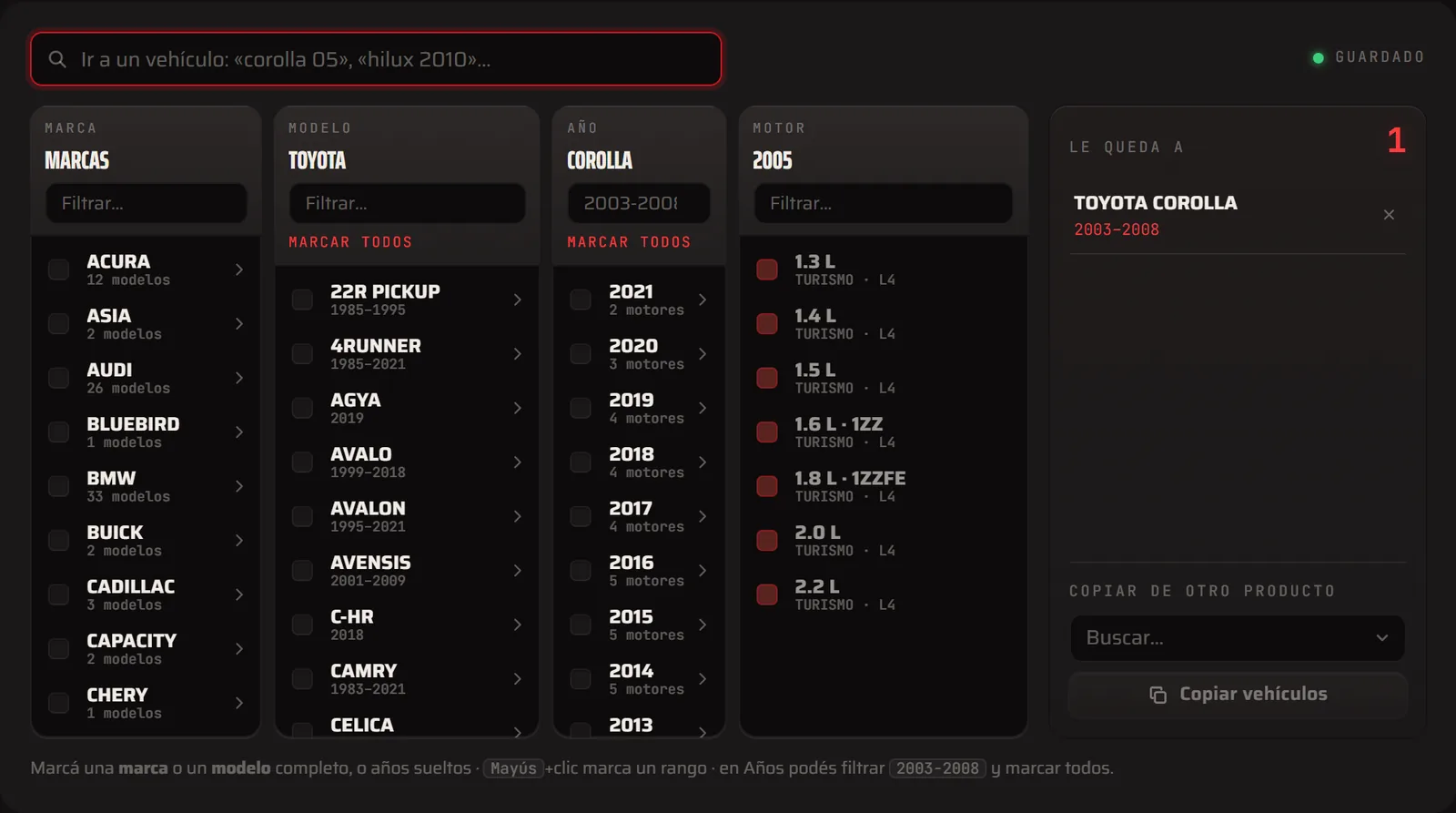Expand the BUICK brand chevron
Screen dimensions: 1456x813
239,541
